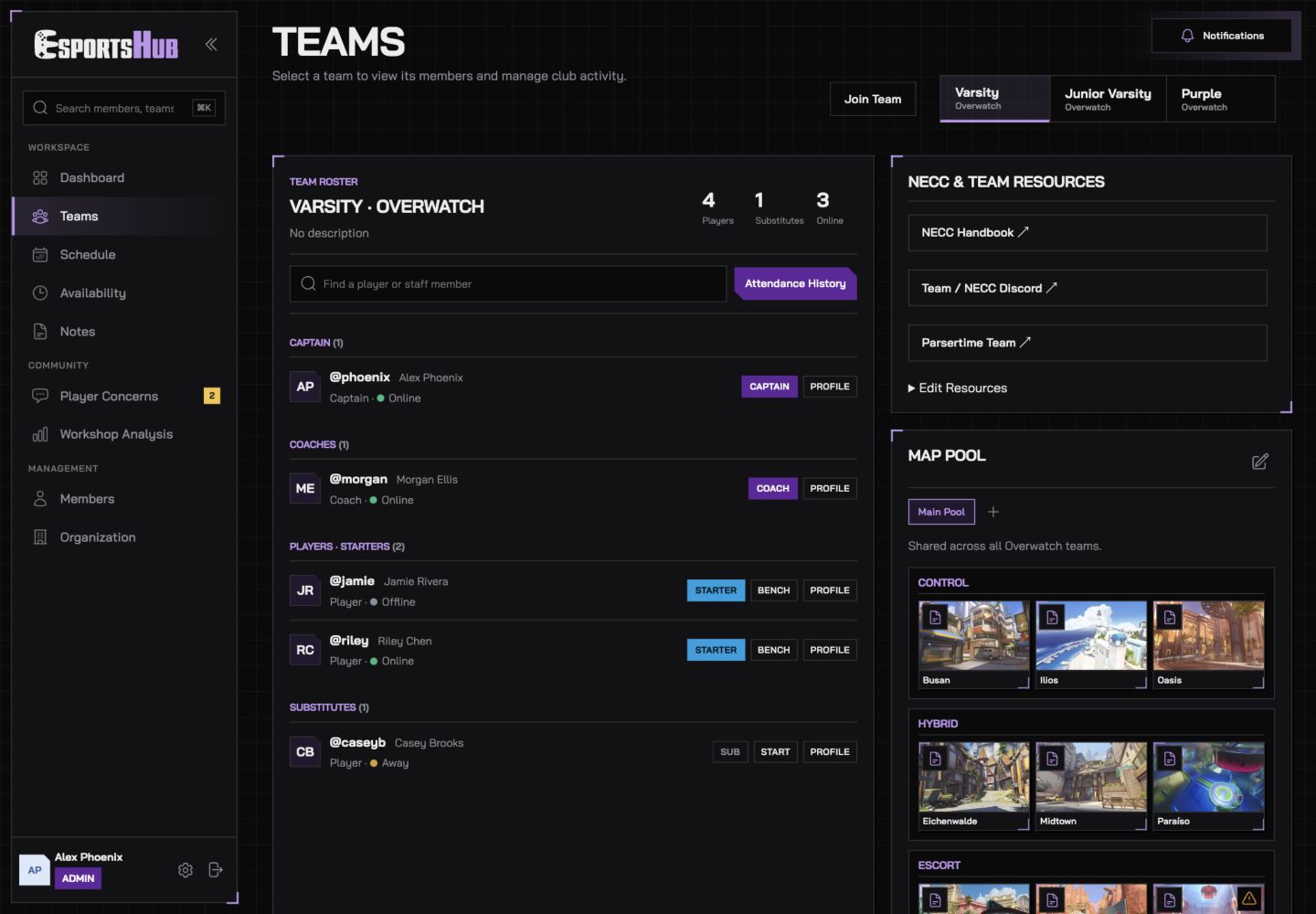The height and width of the screenshot is (914, 1316).
Task: Click the Workshop Analysis bar chart icon
Action: tap(40, 434)
